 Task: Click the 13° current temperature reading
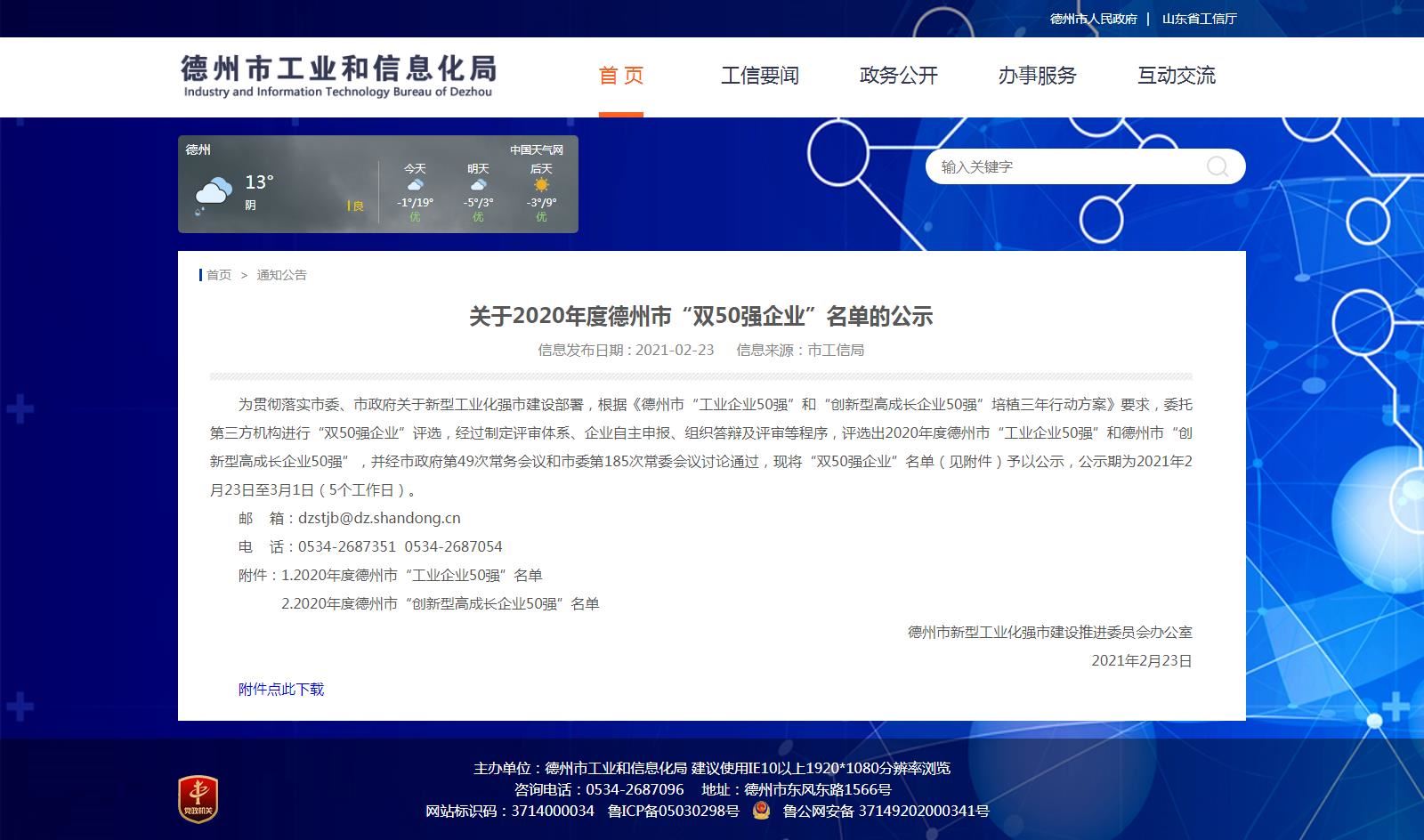coord(260,182)
